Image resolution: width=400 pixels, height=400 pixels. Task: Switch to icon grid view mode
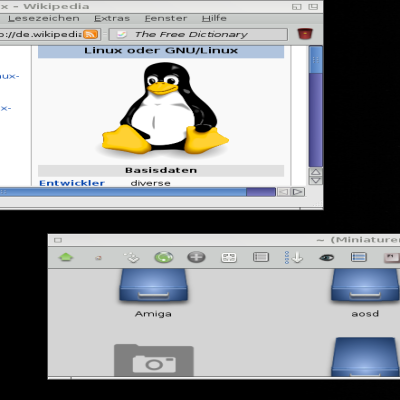229,257
